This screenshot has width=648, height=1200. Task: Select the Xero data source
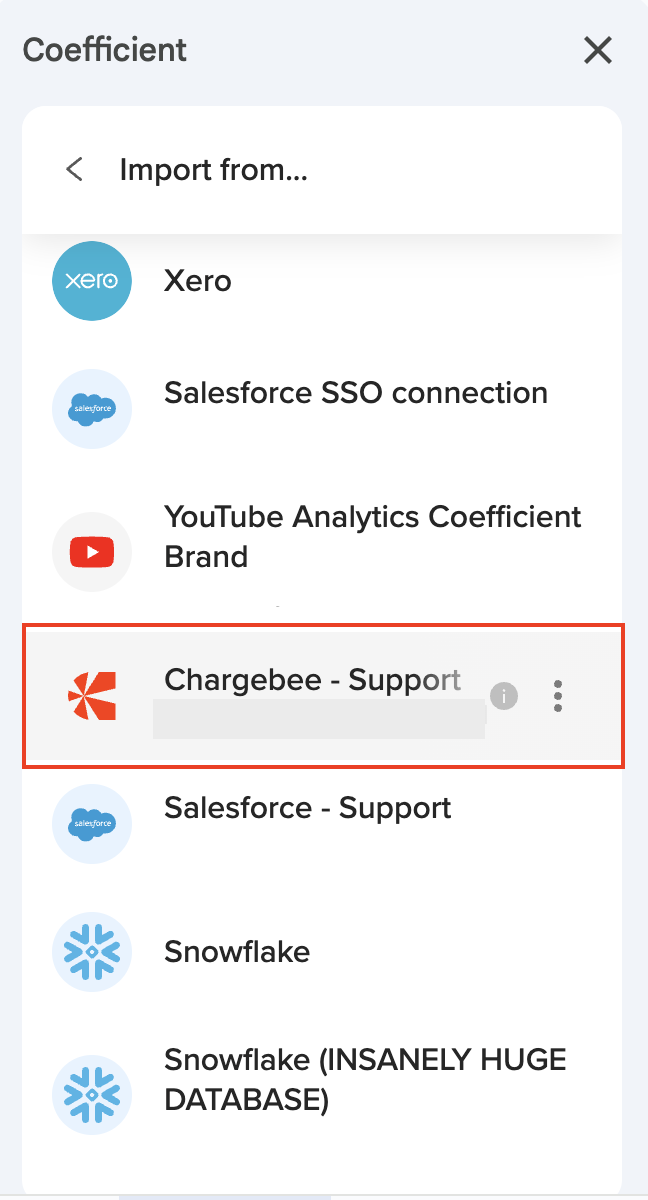click(198, 281)
